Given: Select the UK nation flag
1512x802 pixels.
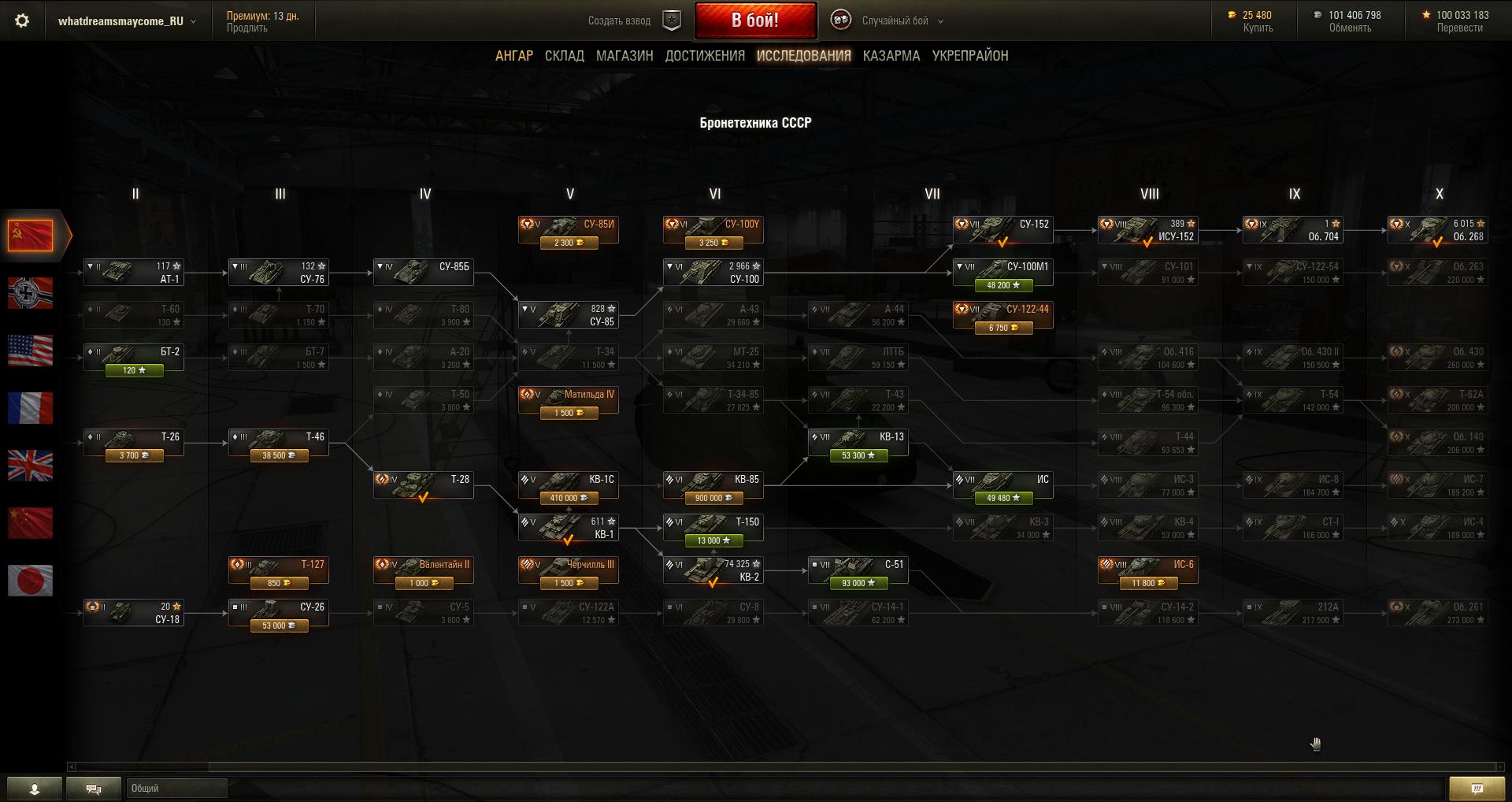Looking at the screenshot, I should 30,466.
